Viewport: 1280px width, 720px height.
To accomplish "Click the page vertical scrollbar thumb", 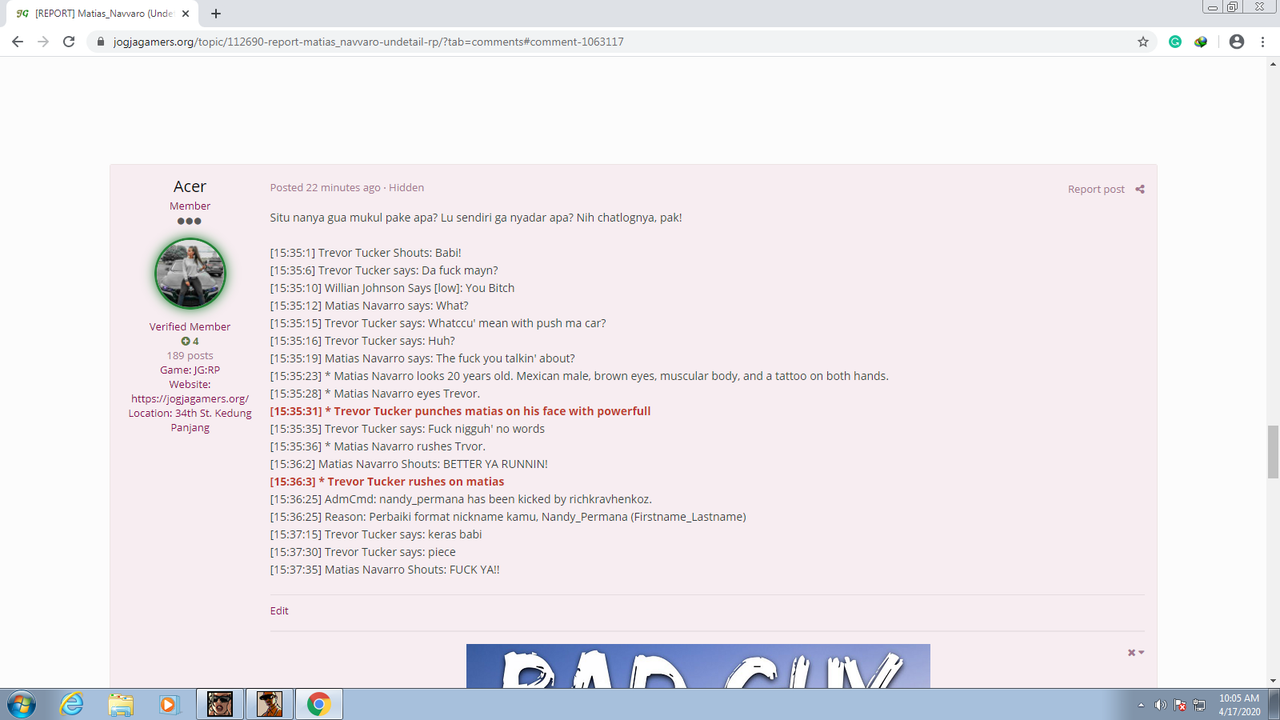I will [1272, 452].
